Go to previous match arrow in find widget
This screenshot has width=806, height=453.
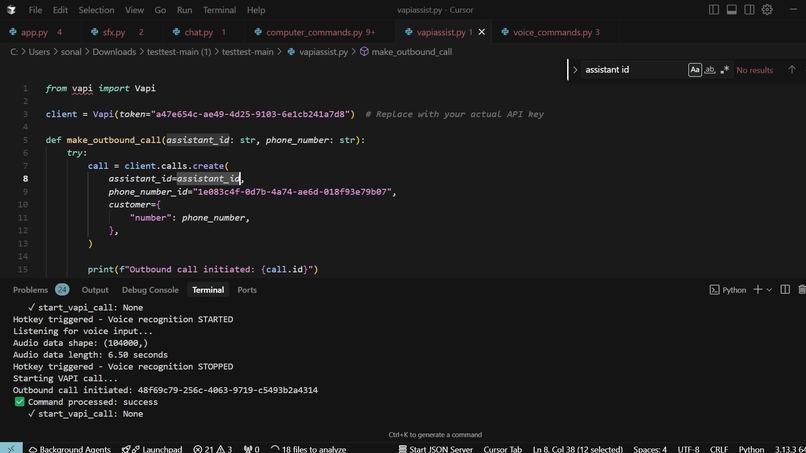click(x=792, y=69)
